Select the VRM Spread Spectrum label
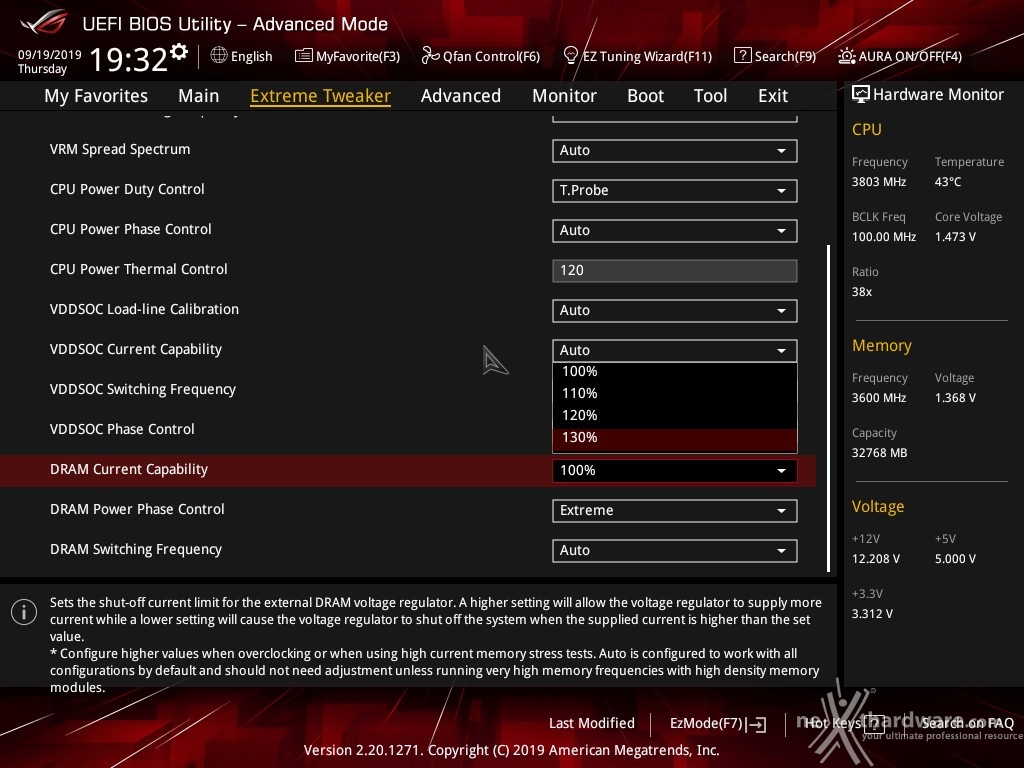1024x768 pixels. coord(120,150)
